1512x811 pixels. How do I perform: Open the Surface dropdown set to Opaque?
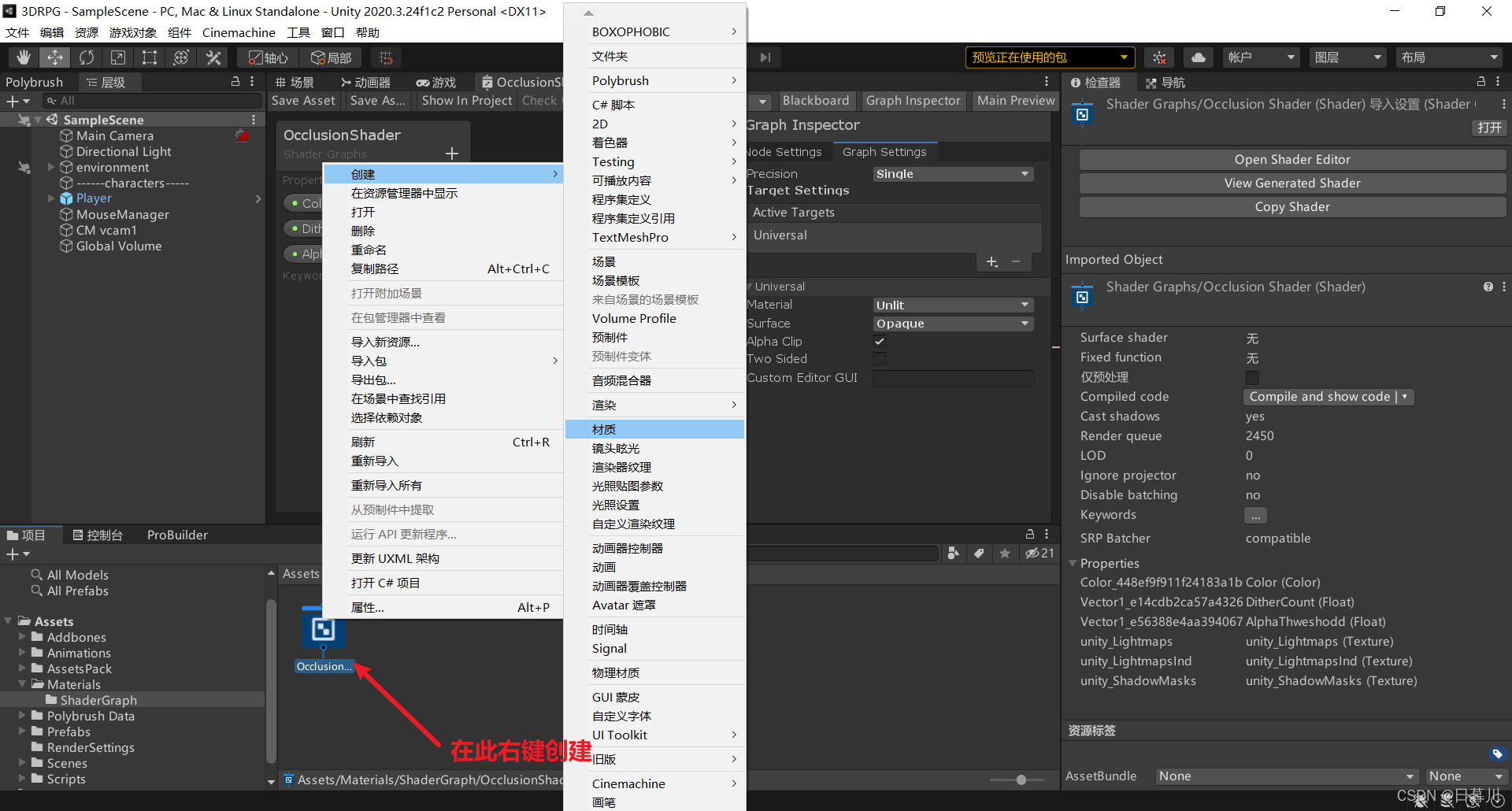(953, 324)
